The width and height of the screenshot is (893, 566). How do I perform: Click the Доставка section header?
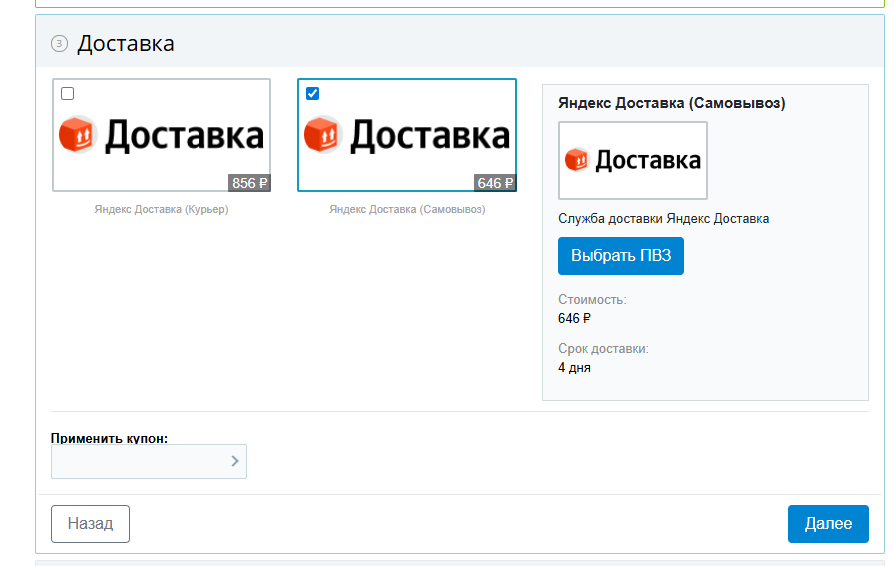point(126,43)
